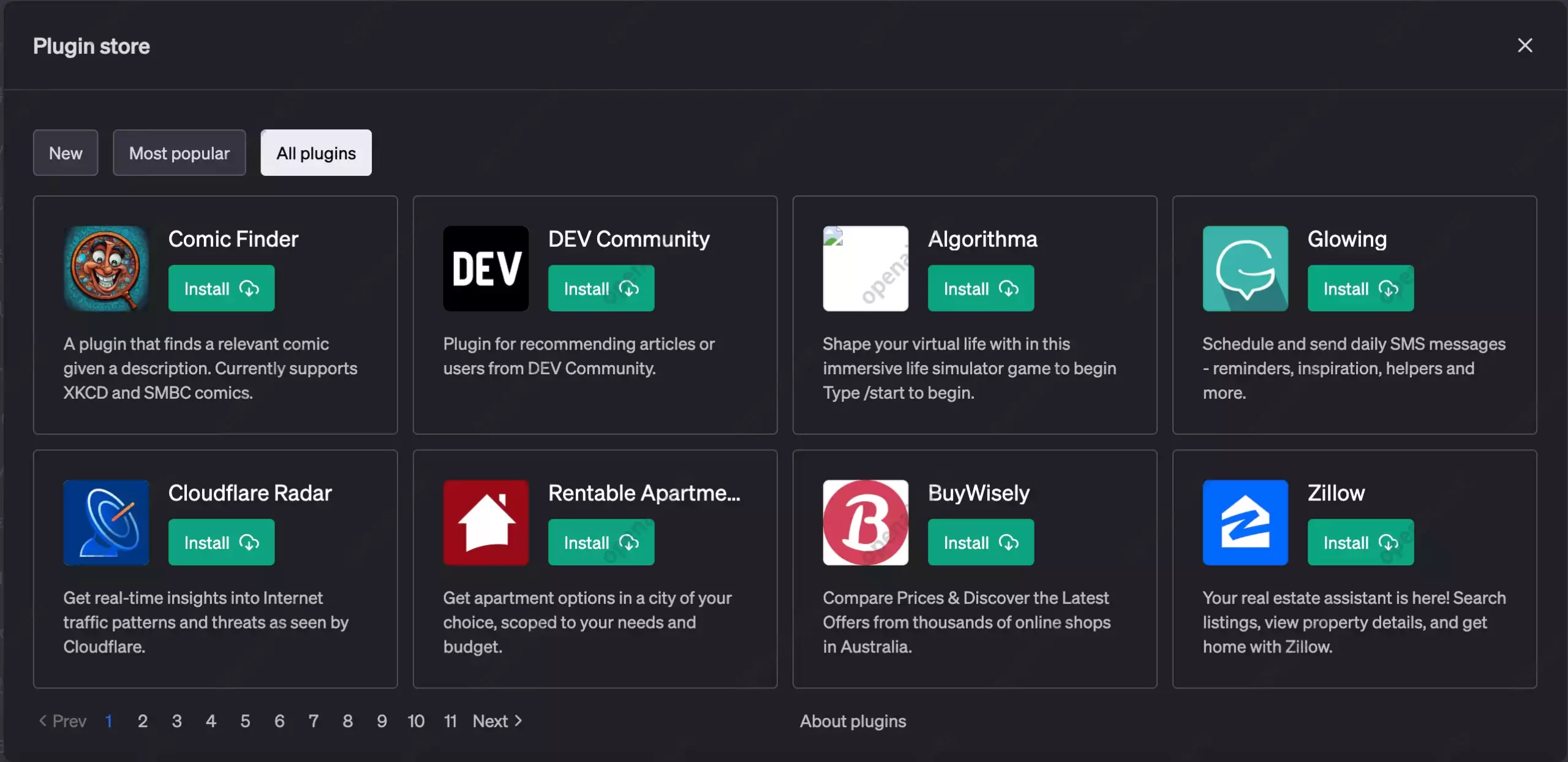Open the About plugins link
Viewport: 1568px width, 762px height.
[x=853, y=721]
